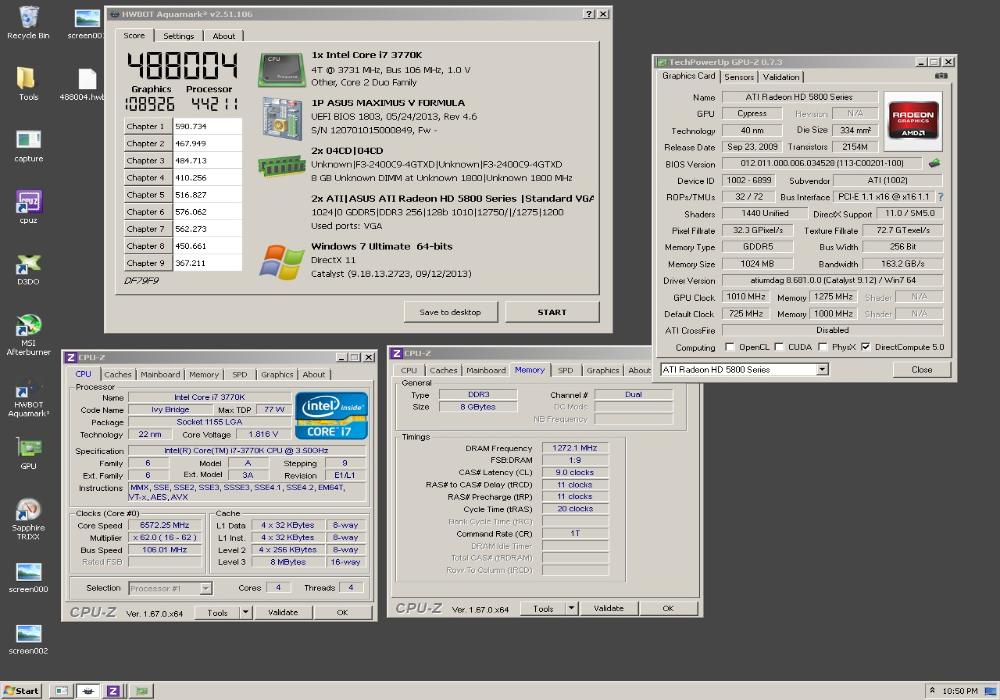Open the ATI Radeon HD 5800 Series dropdown
The image size is (1000, 700).
pos(823,369)
